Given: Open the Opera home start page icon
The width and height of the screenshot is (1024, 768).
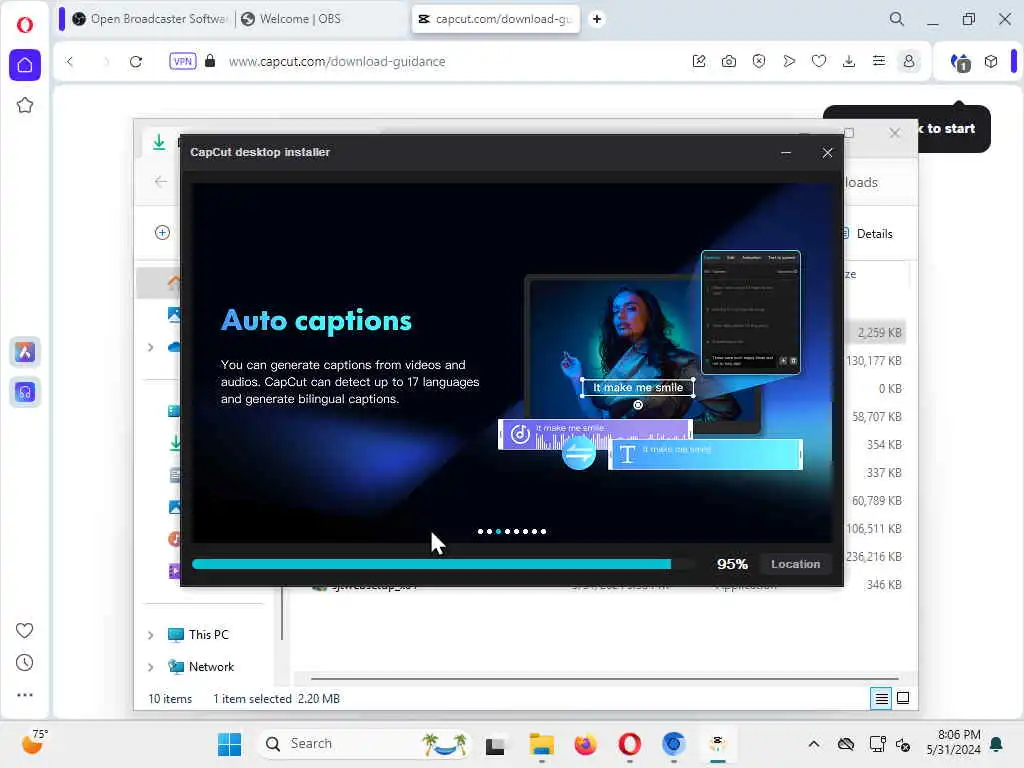Looking at the screenshot, I should 25,65.
